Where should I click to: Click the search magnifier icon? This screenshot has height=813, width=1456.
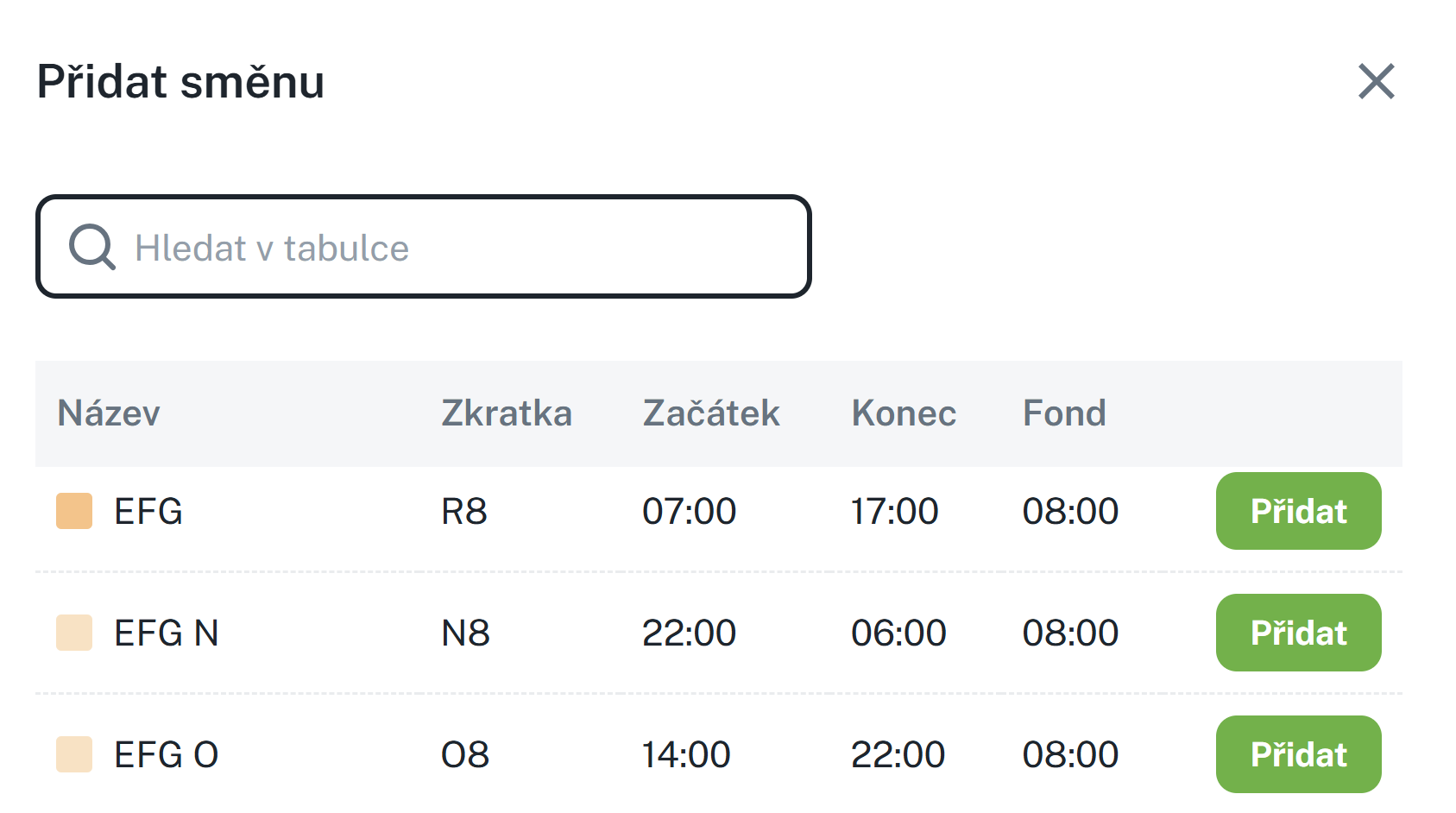pyautogui.click(x=91, y=248)
